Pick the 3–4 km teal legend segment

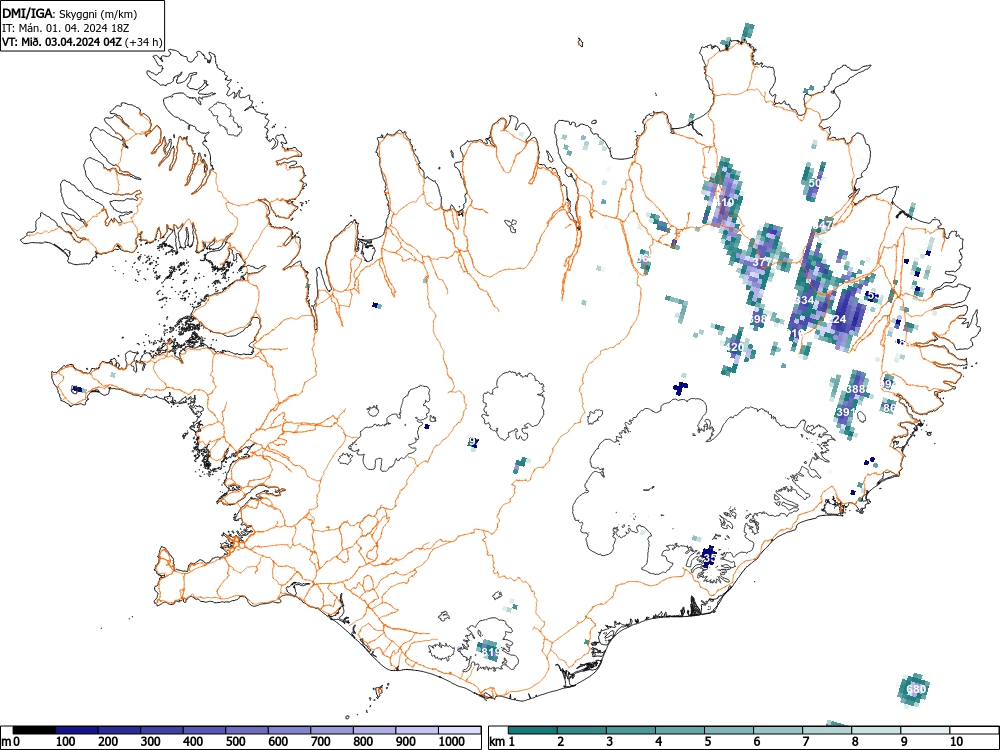(631, 730)
